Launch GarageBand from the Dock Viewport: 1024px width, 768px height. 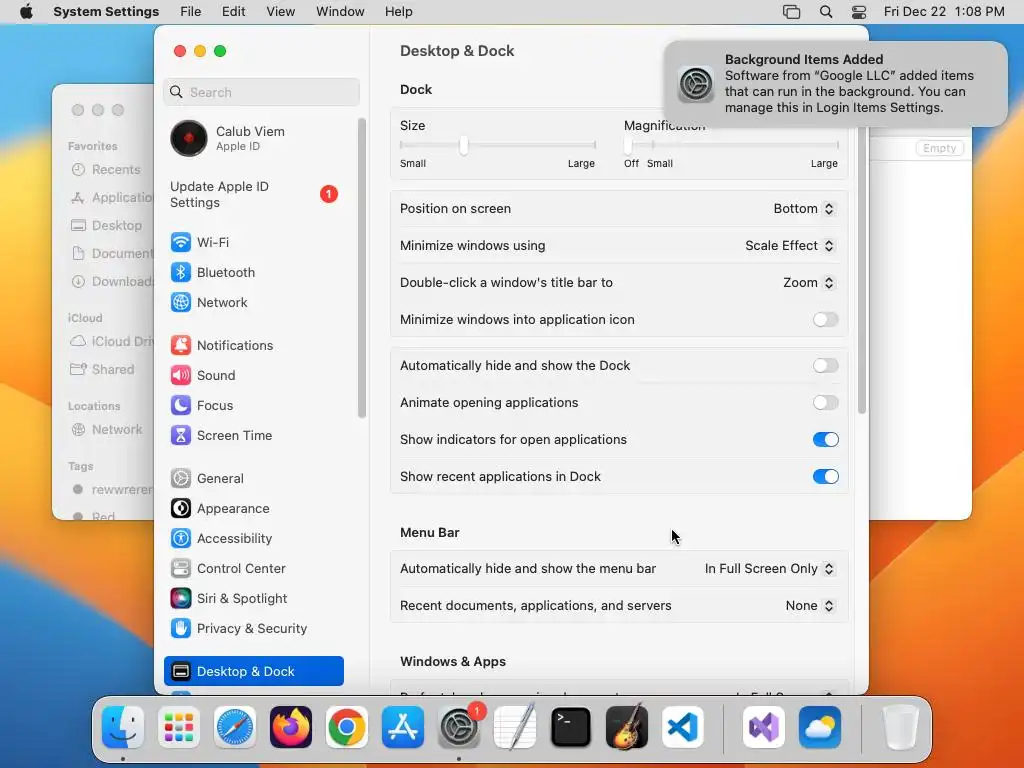(627, 727)
